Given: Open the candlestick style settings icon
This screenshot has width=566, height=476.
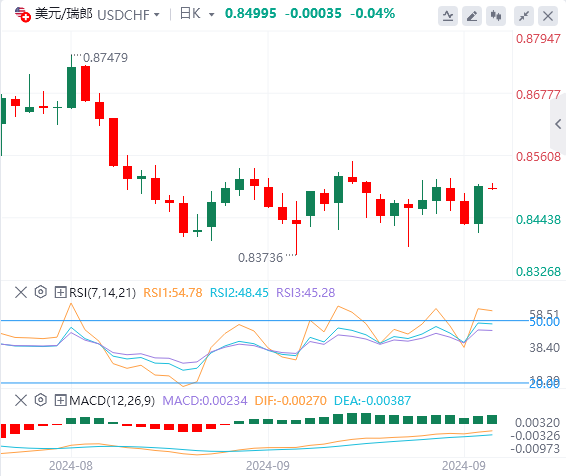Looking at the screenshot, I should (x=496, y=16).
